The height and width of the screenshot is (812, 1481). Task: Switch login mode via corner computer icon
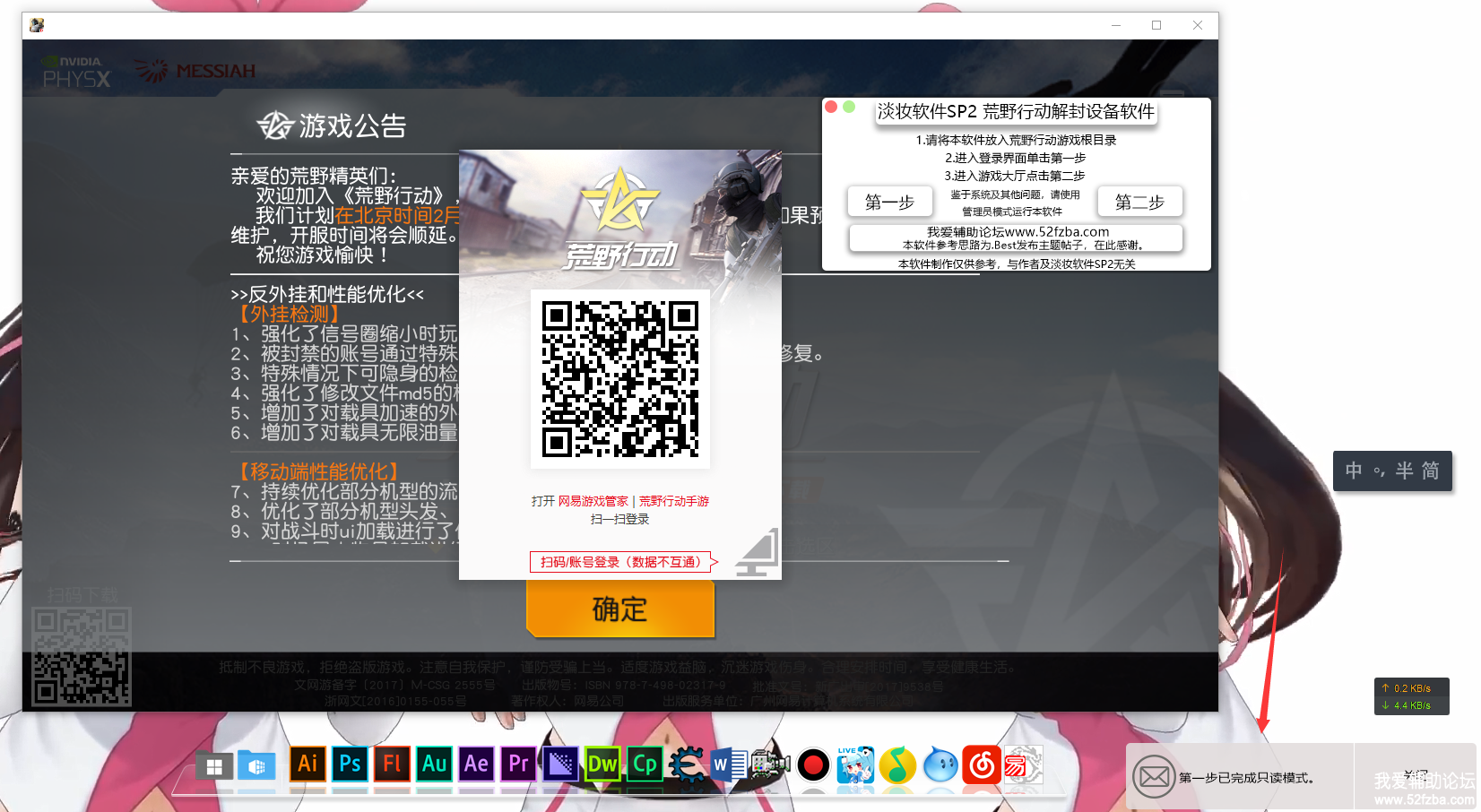[x=757, y=553]
